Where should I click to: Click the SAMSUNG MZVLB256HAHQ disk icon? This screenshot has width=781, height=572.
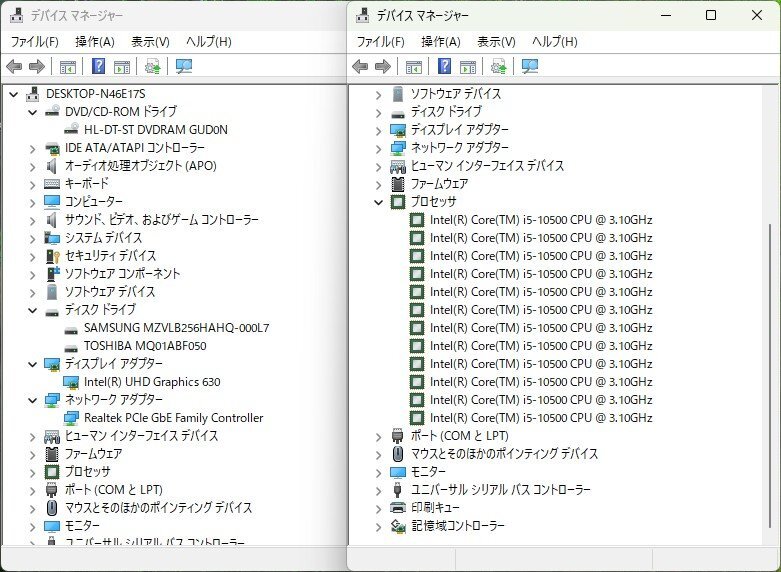point(71,330)
